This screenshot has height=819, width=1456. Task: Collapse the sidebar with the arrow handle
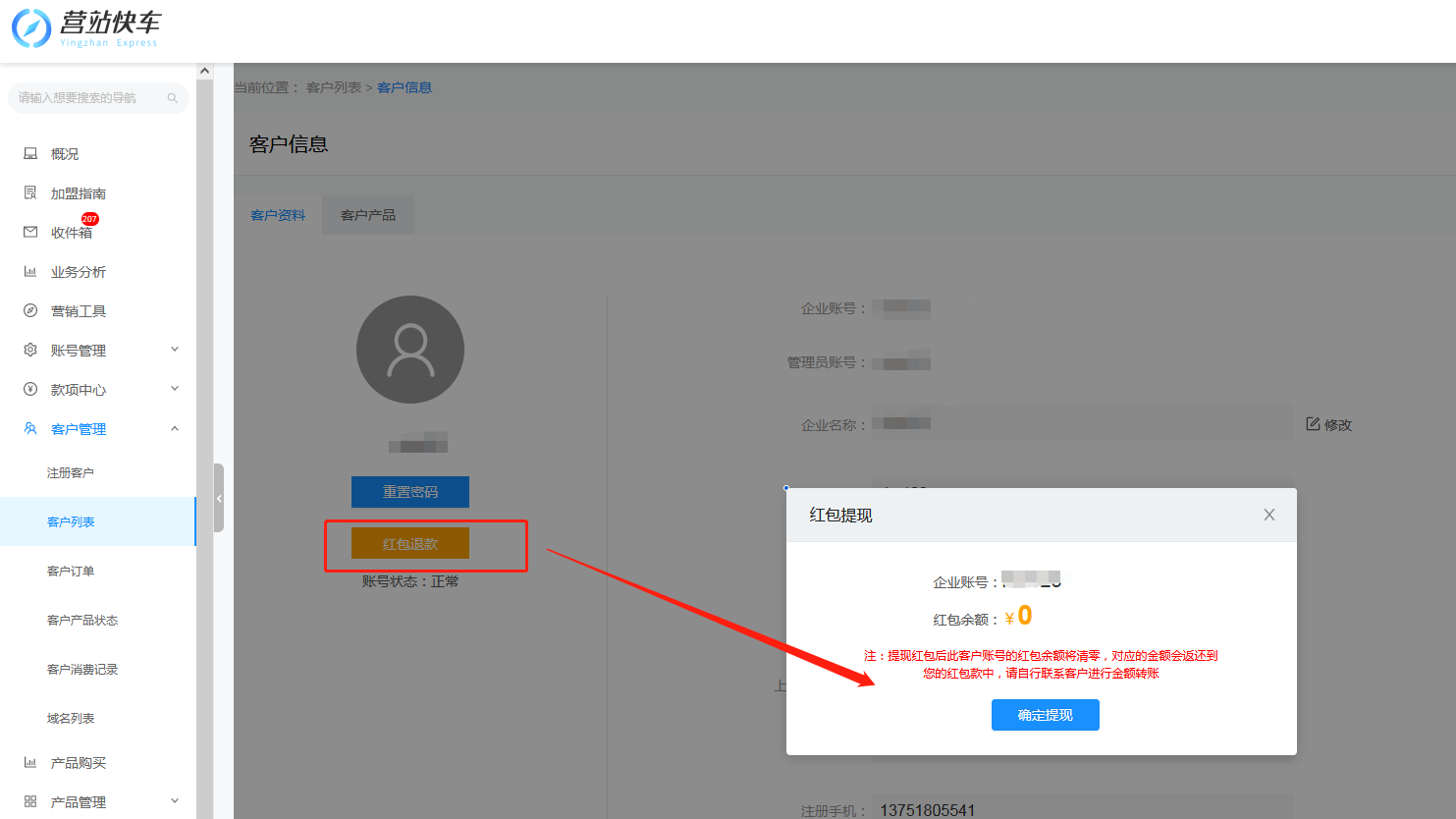(219, 498)
